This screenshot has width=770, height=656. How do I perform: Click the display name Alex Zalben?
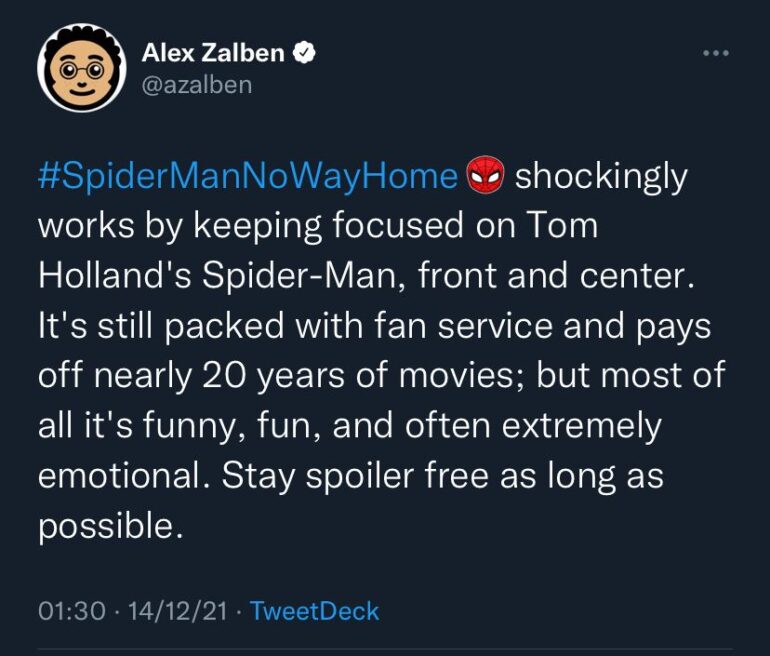[213, 53]
